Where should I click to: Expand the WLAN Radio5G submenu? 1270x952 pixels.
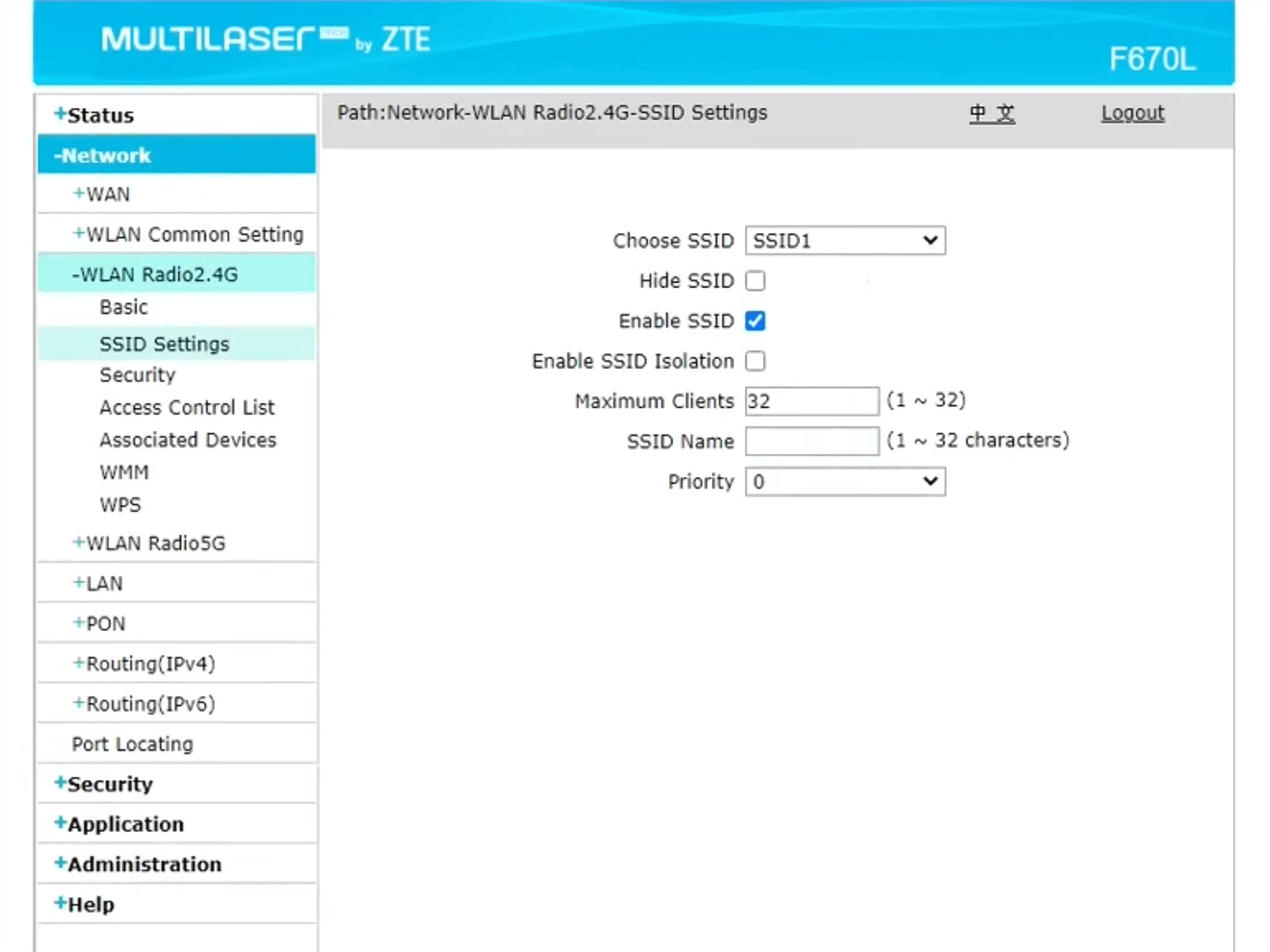pyautogui.click(x=149, y=543)
